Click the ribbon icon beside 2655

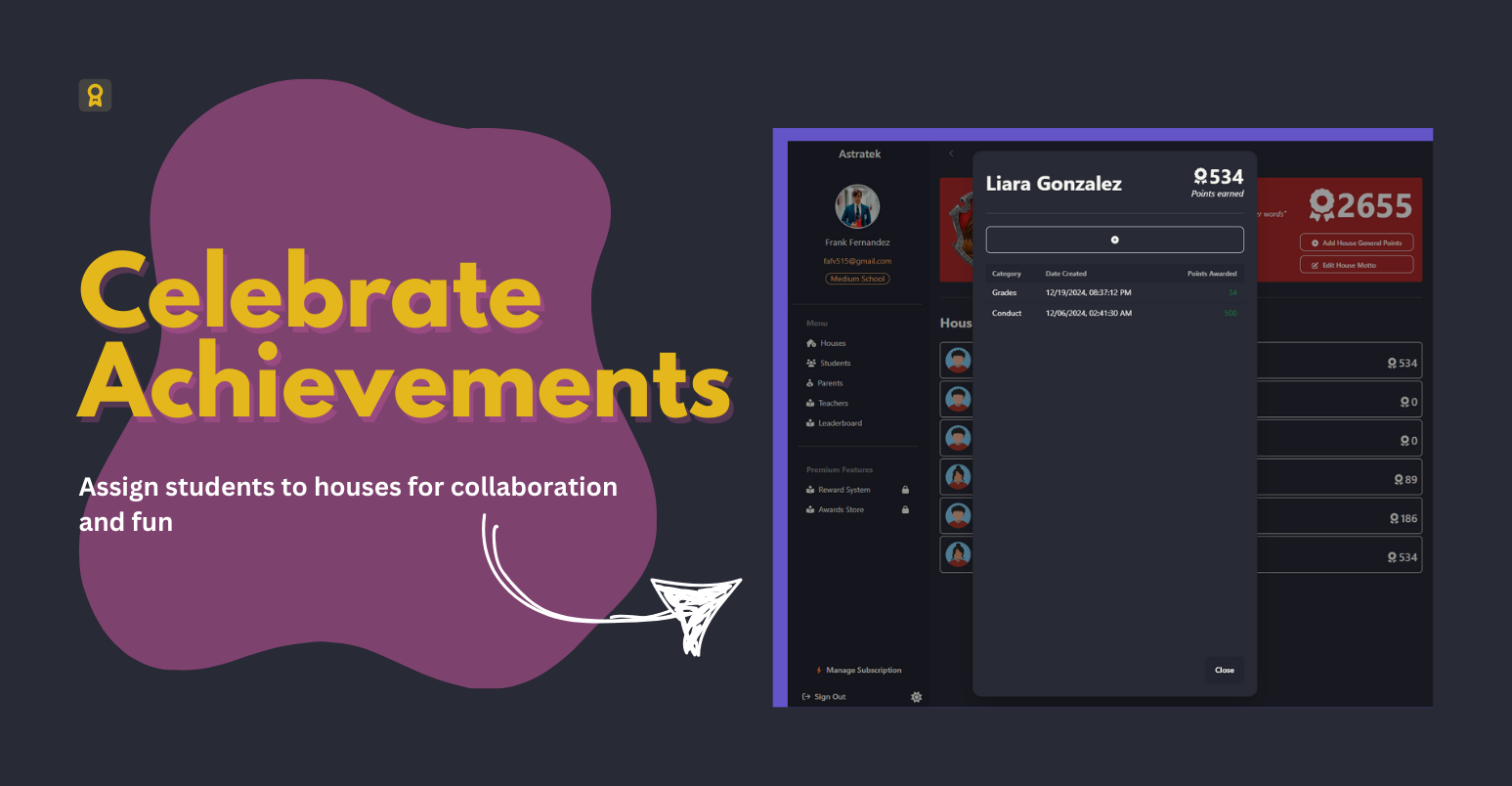(x=1321, y=205)
